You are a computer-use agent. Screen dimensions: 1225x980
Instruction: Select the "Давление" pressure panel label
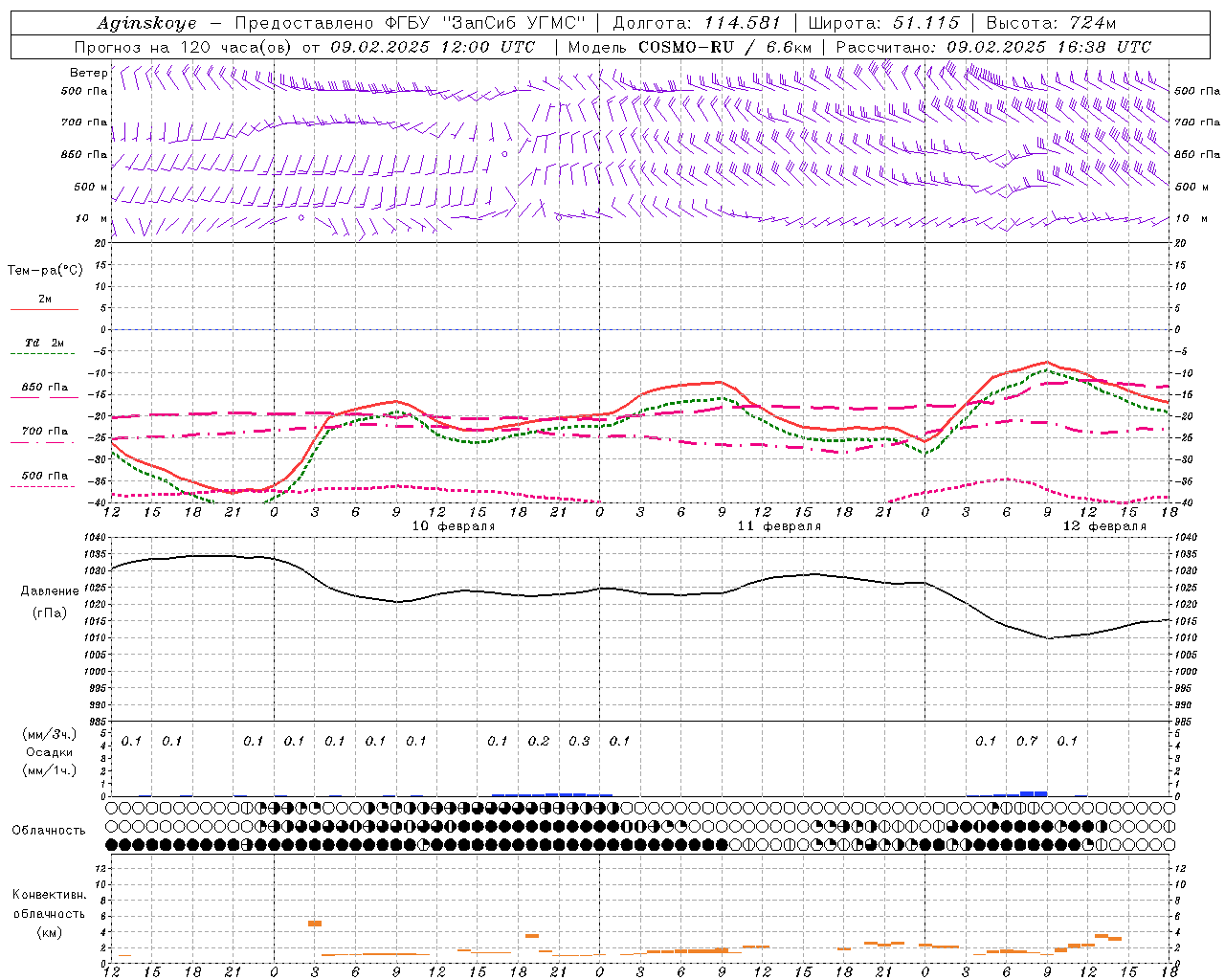click(50, 591)
